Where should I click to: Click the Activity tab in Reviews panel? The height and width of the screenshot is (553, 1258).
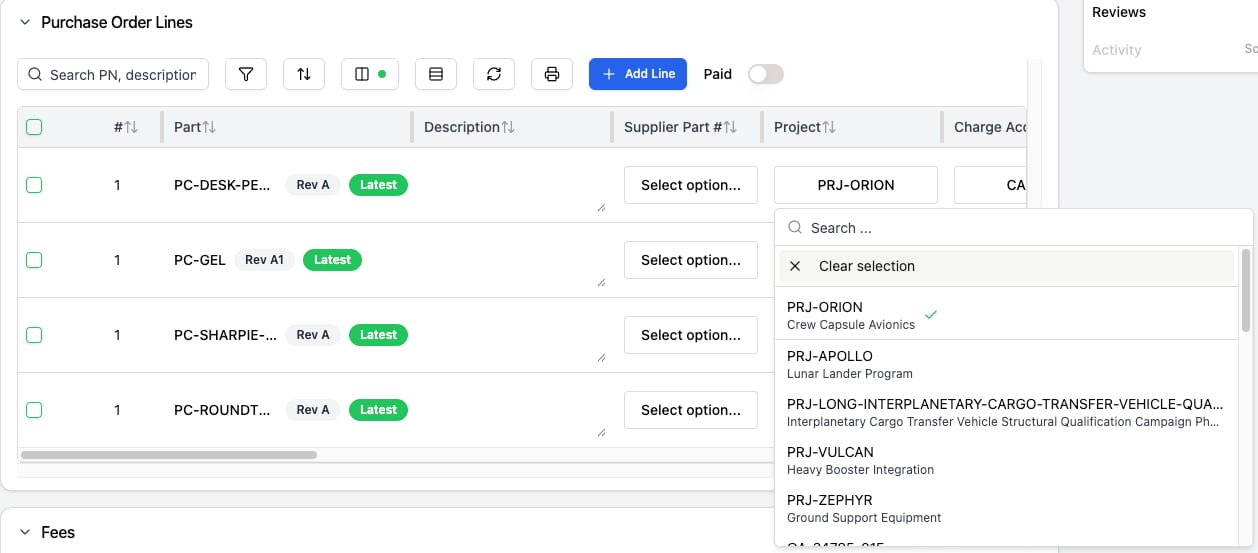1116,50
